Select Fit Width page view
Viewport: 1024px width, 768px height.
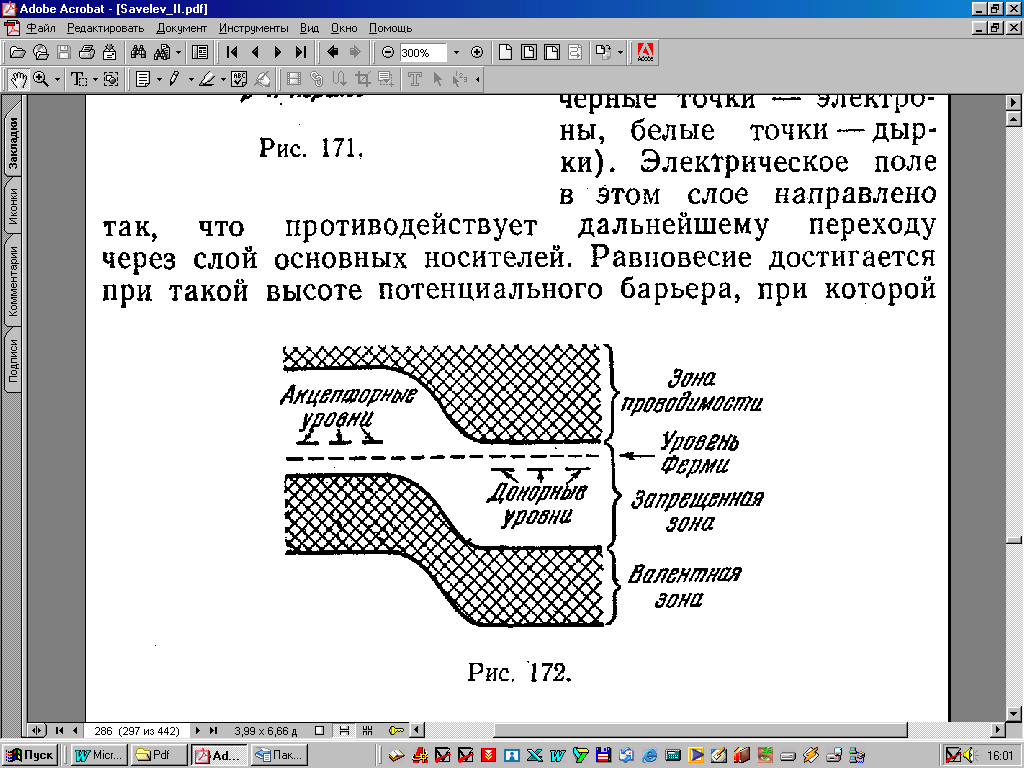[552, 52]
